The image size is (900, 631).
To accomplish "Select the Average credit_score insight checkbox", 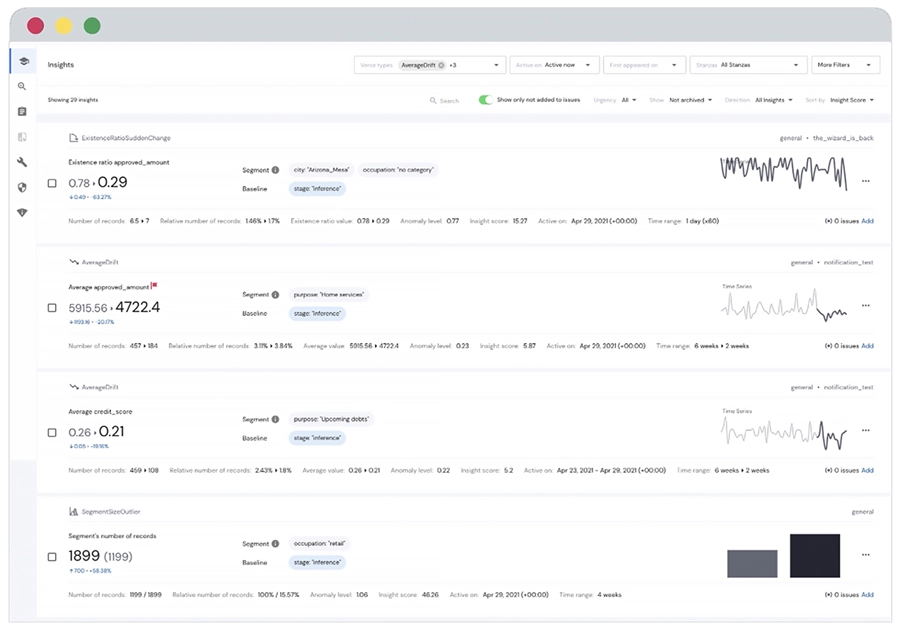I will pos(52,432).
